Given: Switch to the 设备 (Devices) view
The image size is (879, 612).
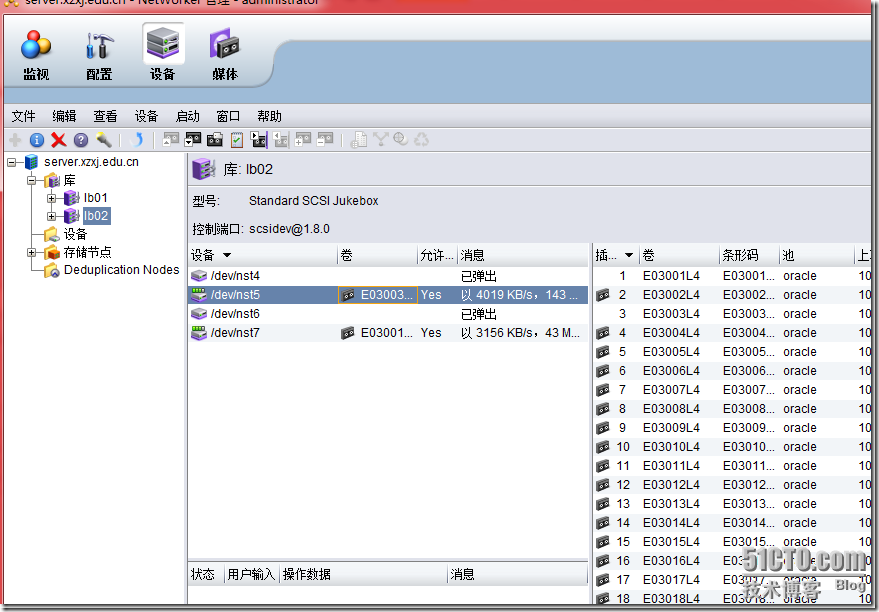Looking at the screenshot, I should click(x=163, y=55).
